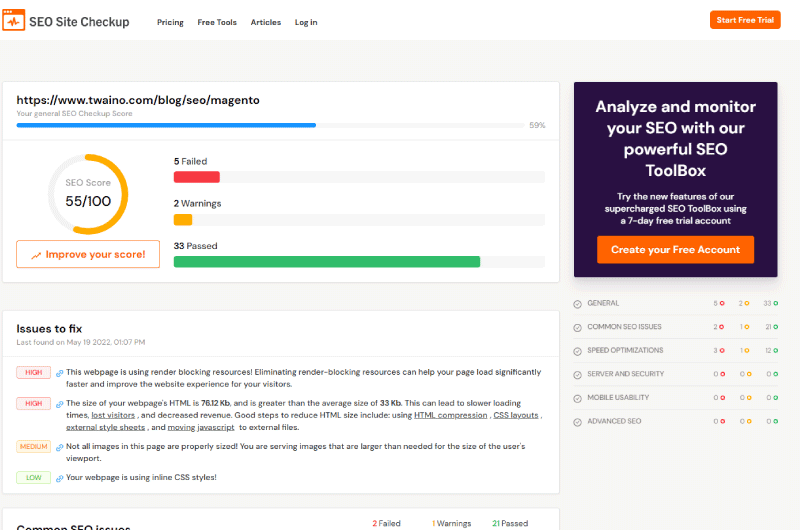The width and height of the screenshot is (800, 530).
Task: Open the external style sheets link
Action: pyautogui.click(x=106, y=427)
